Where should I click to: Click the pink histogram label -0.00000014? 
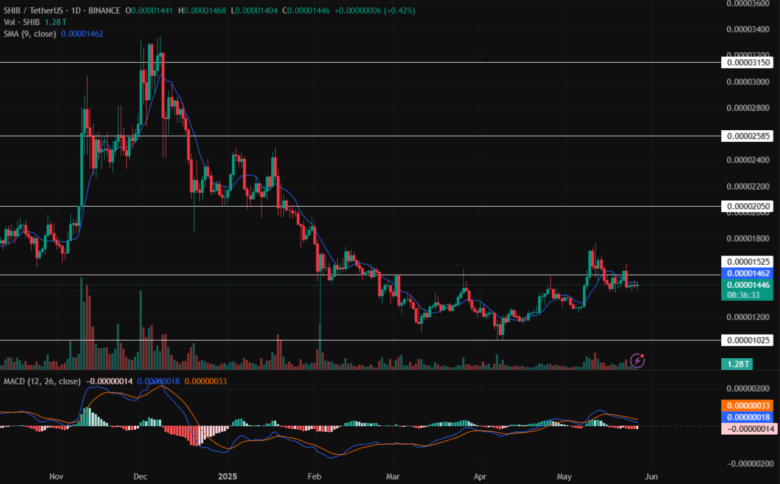tap(747, 429)
